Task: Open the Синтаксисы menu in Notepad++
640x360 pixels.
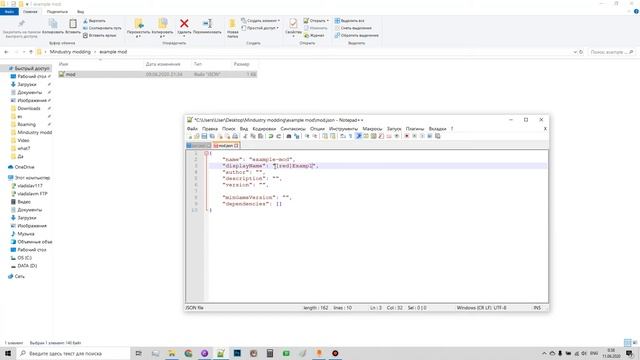Action: [293, 129]
